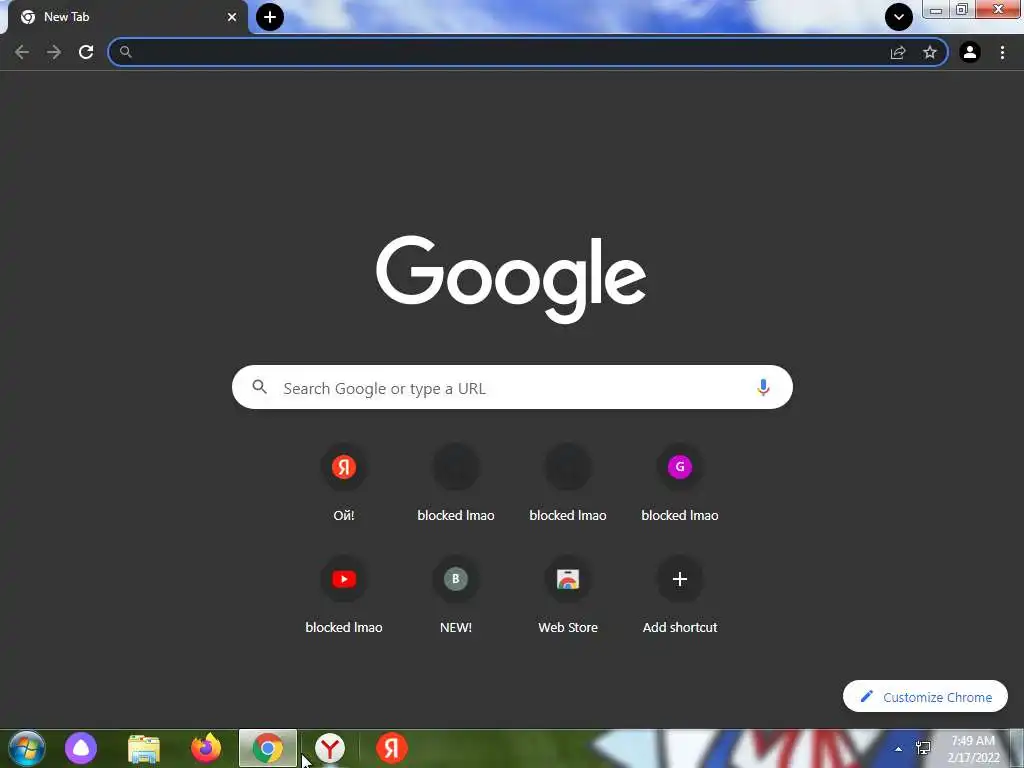Open File Explorer from the taskbar

click(144, 748)
